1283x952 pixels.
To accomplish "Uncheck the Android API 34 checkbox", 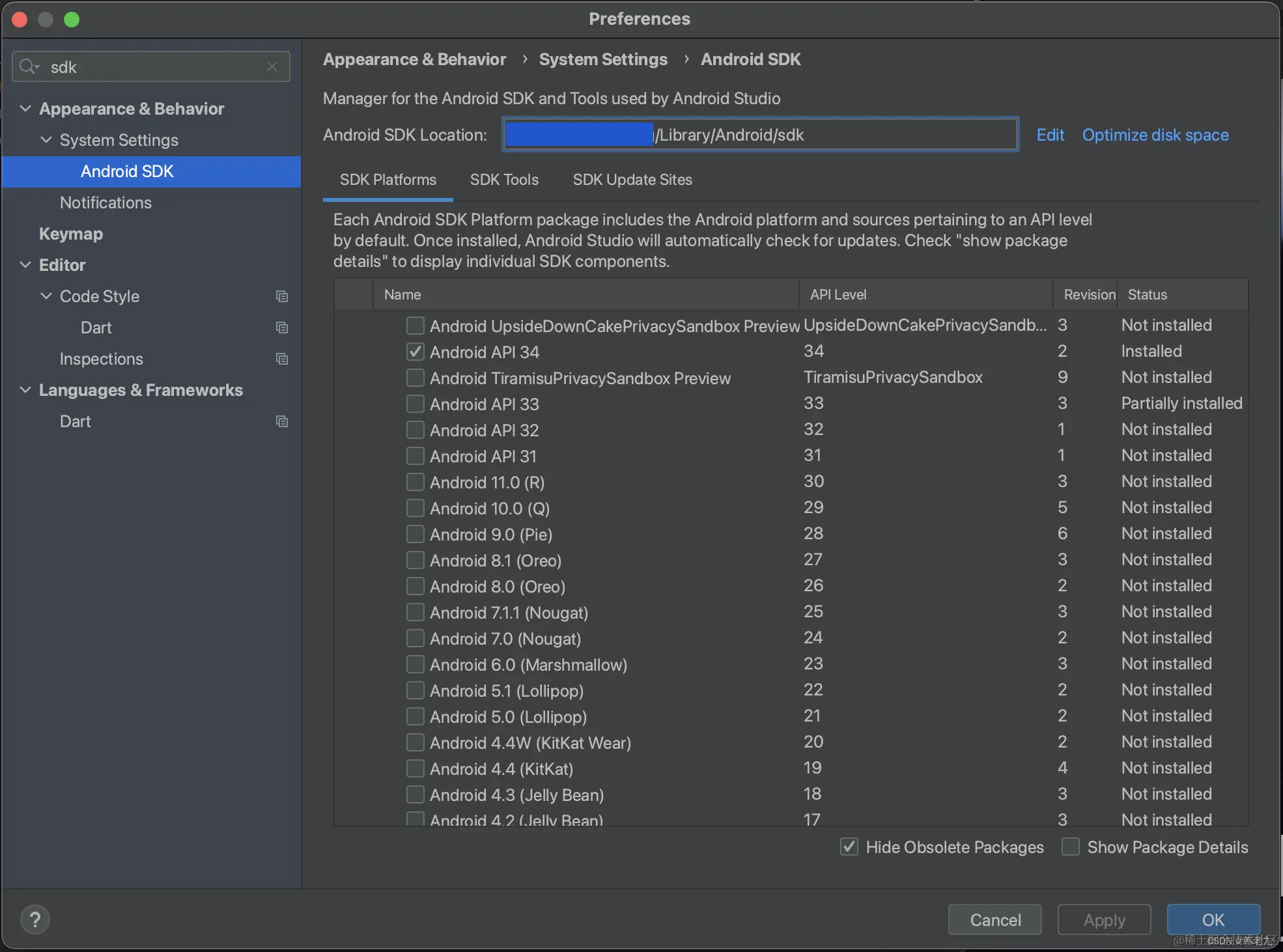I will click(416, 352).
